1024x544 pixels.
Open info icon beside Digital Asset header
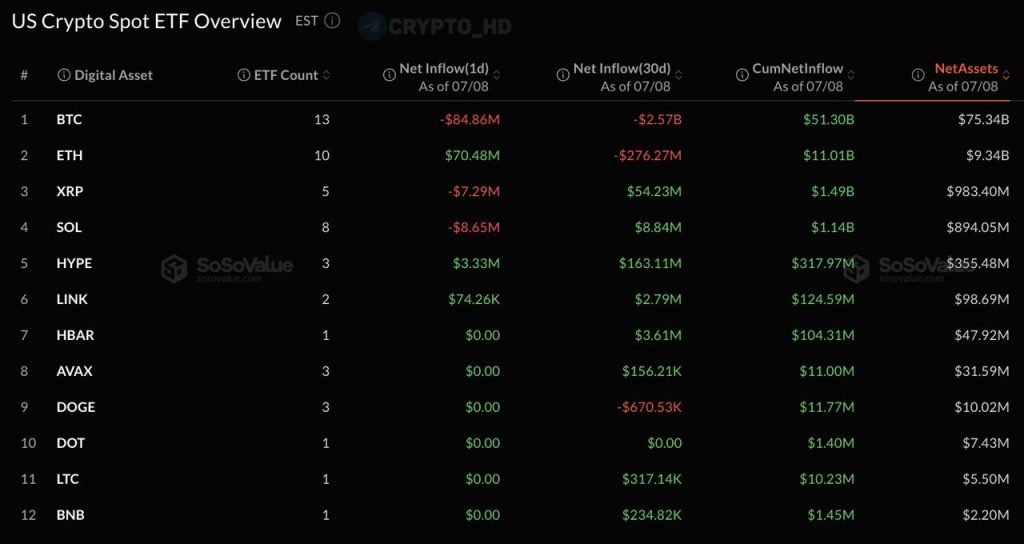[x=64, y=75]
